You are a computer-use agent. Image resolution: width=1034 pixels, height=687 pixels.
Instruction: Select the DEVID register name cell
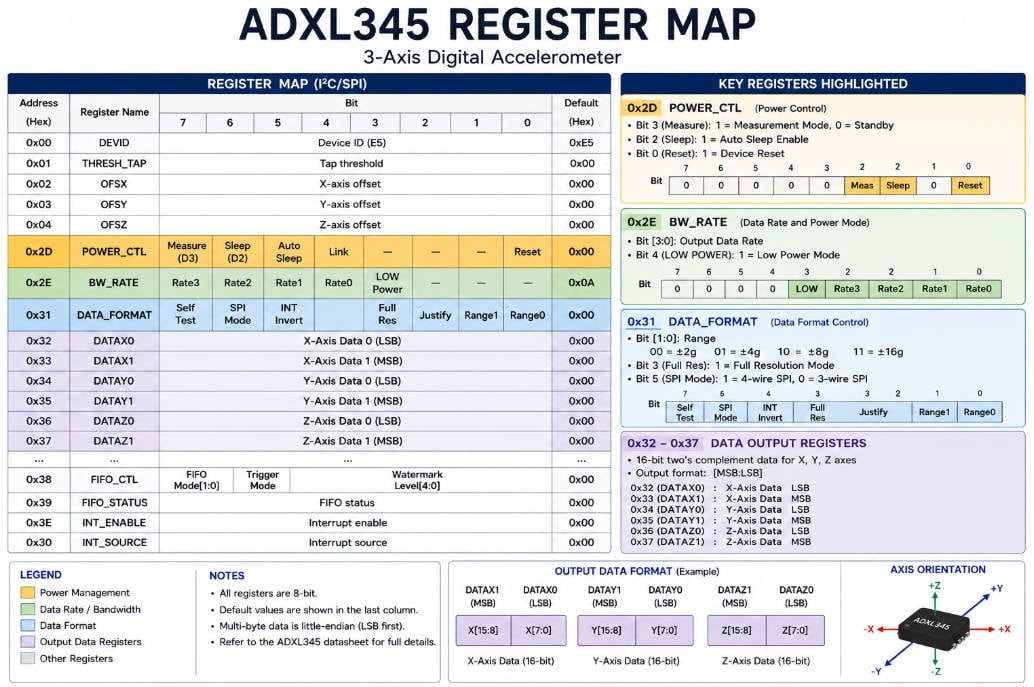pos(114,142)
